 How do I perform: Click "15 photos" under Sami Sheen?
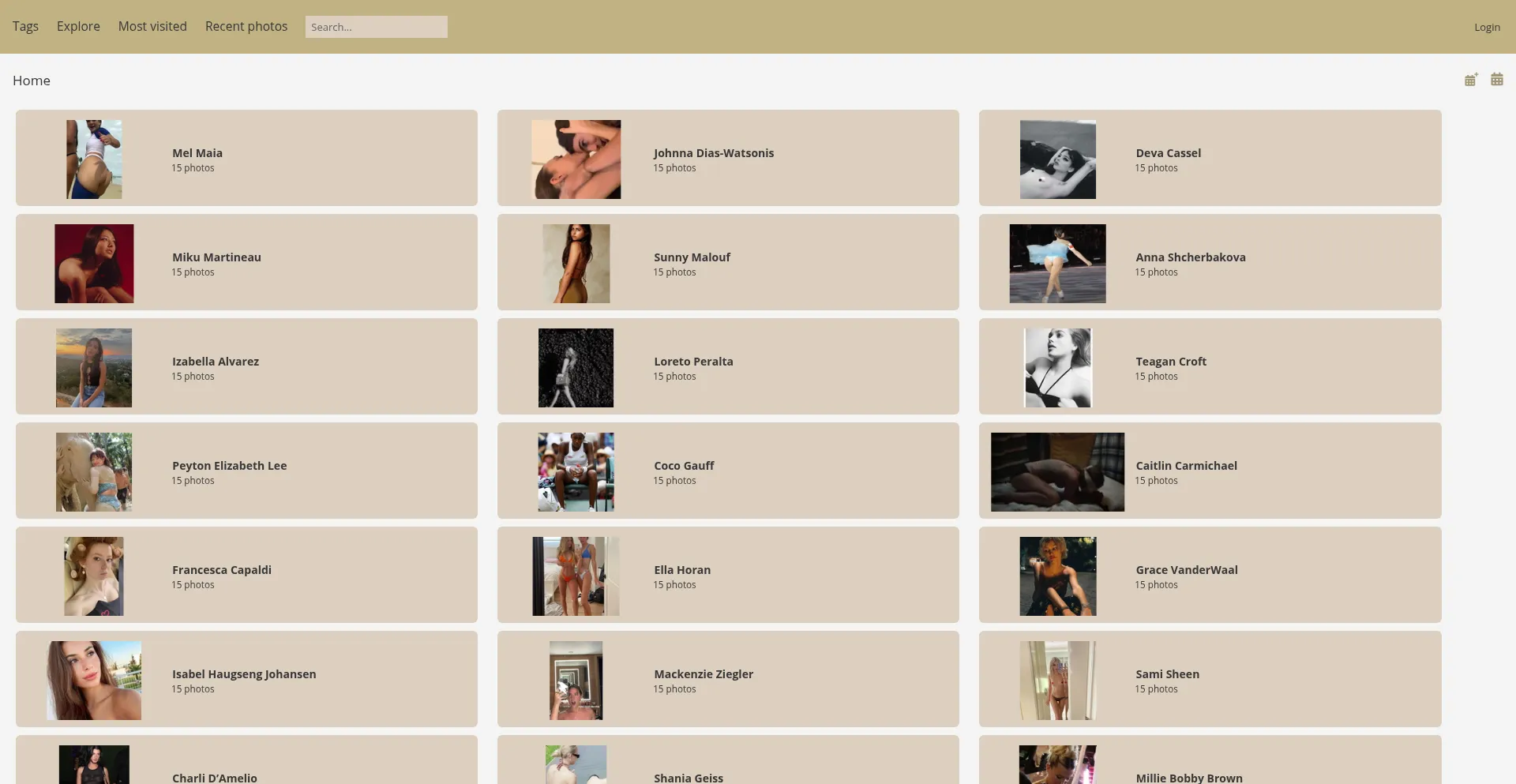pyautogui.click(x=1157, y=689)
